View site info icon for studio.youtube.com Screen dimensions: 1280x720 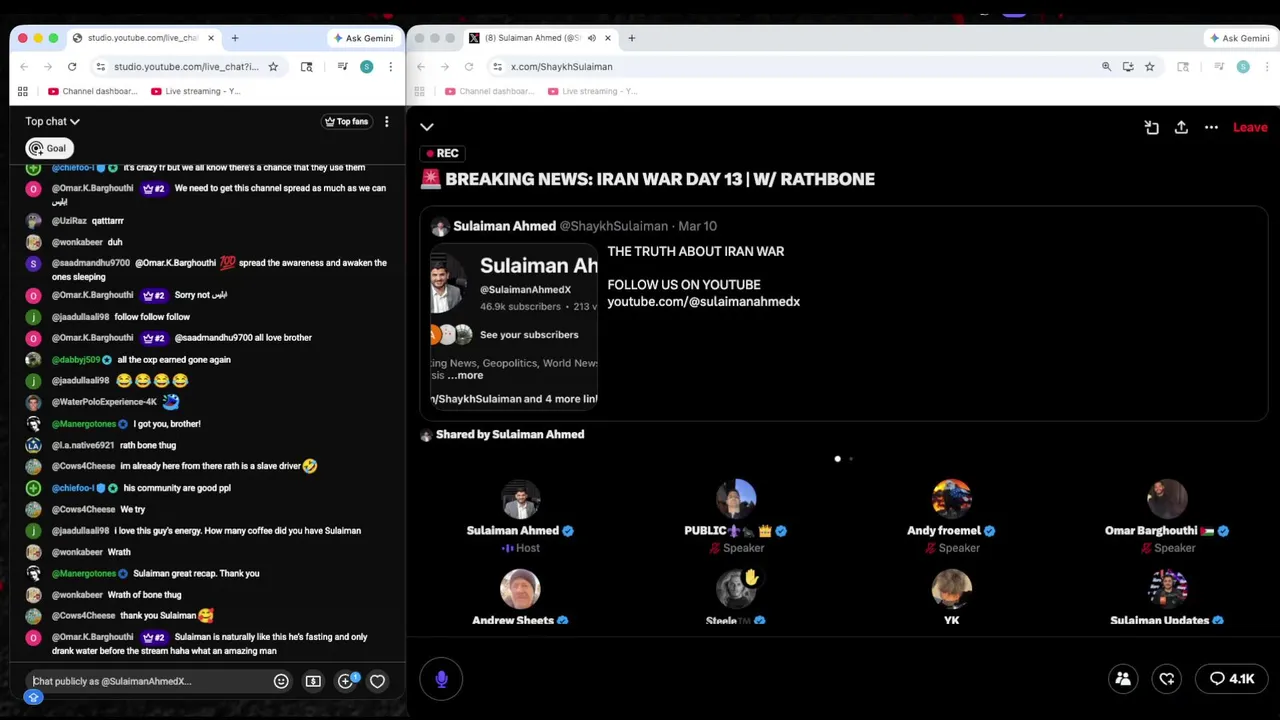point(100,67)
